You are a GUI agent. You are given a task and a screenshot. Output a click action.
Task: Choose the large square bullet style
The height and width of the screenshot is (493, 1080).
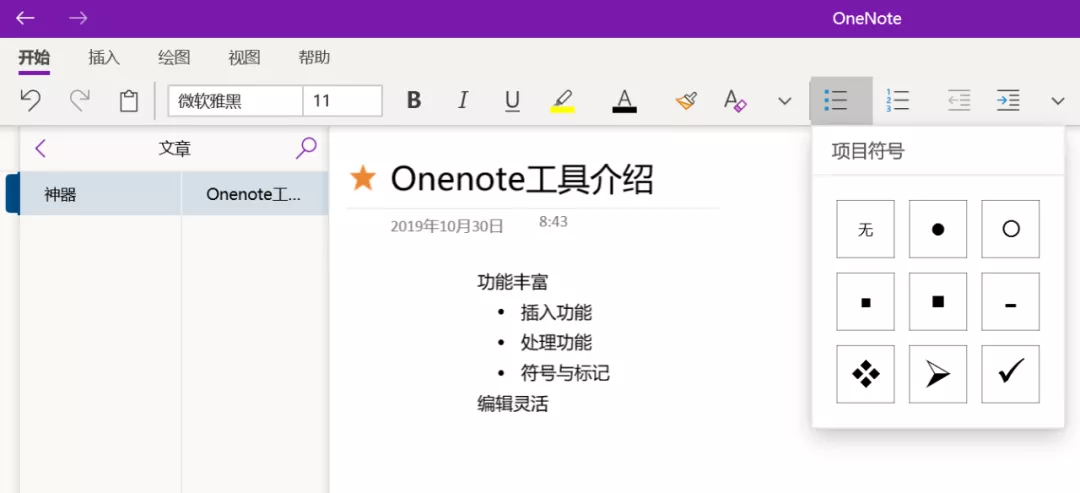938,302
